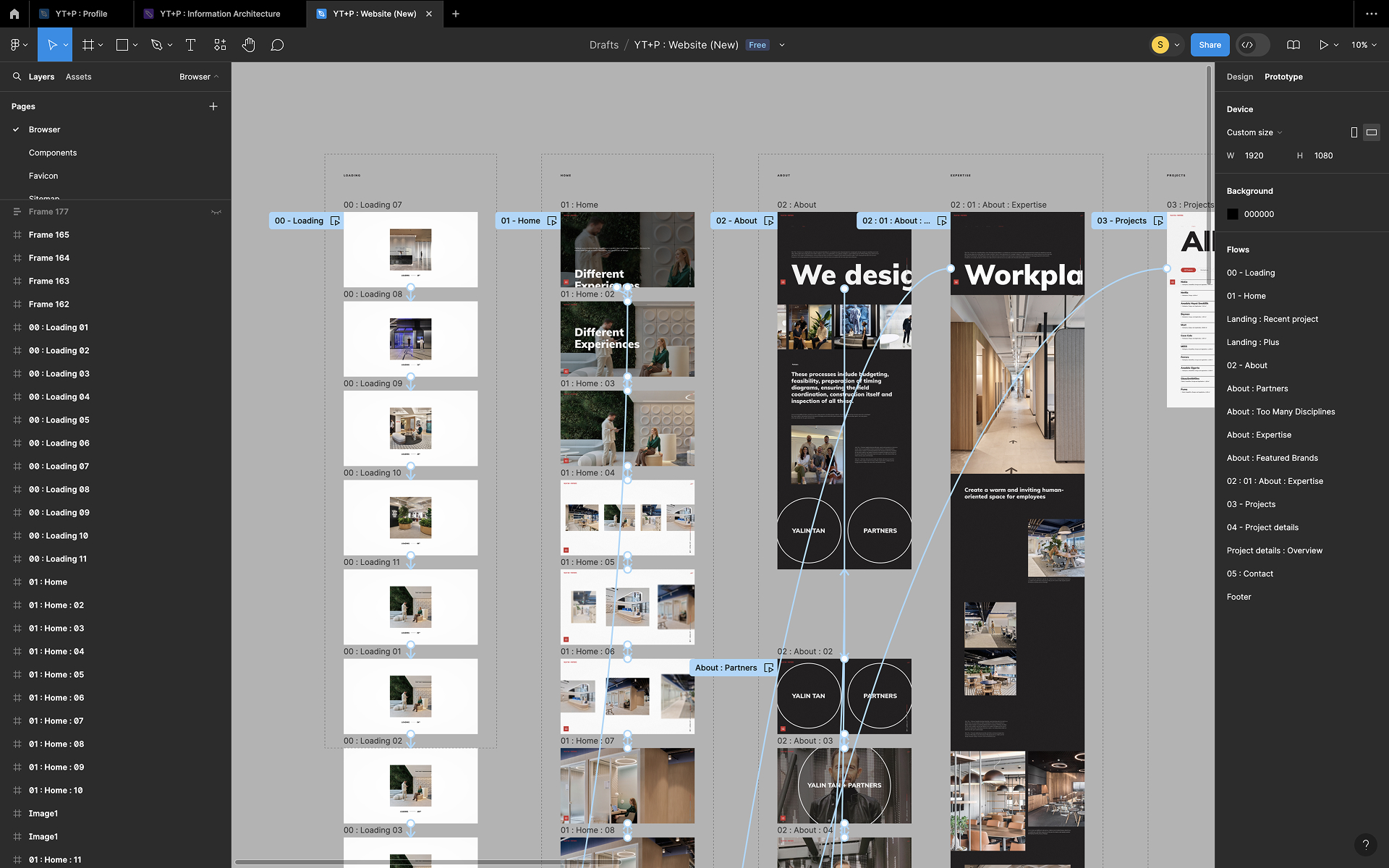This screenshot has width=1389, height=868.
Task: Click the black background color swatch
Action: pyautogui.click(x=1233, y=214)
